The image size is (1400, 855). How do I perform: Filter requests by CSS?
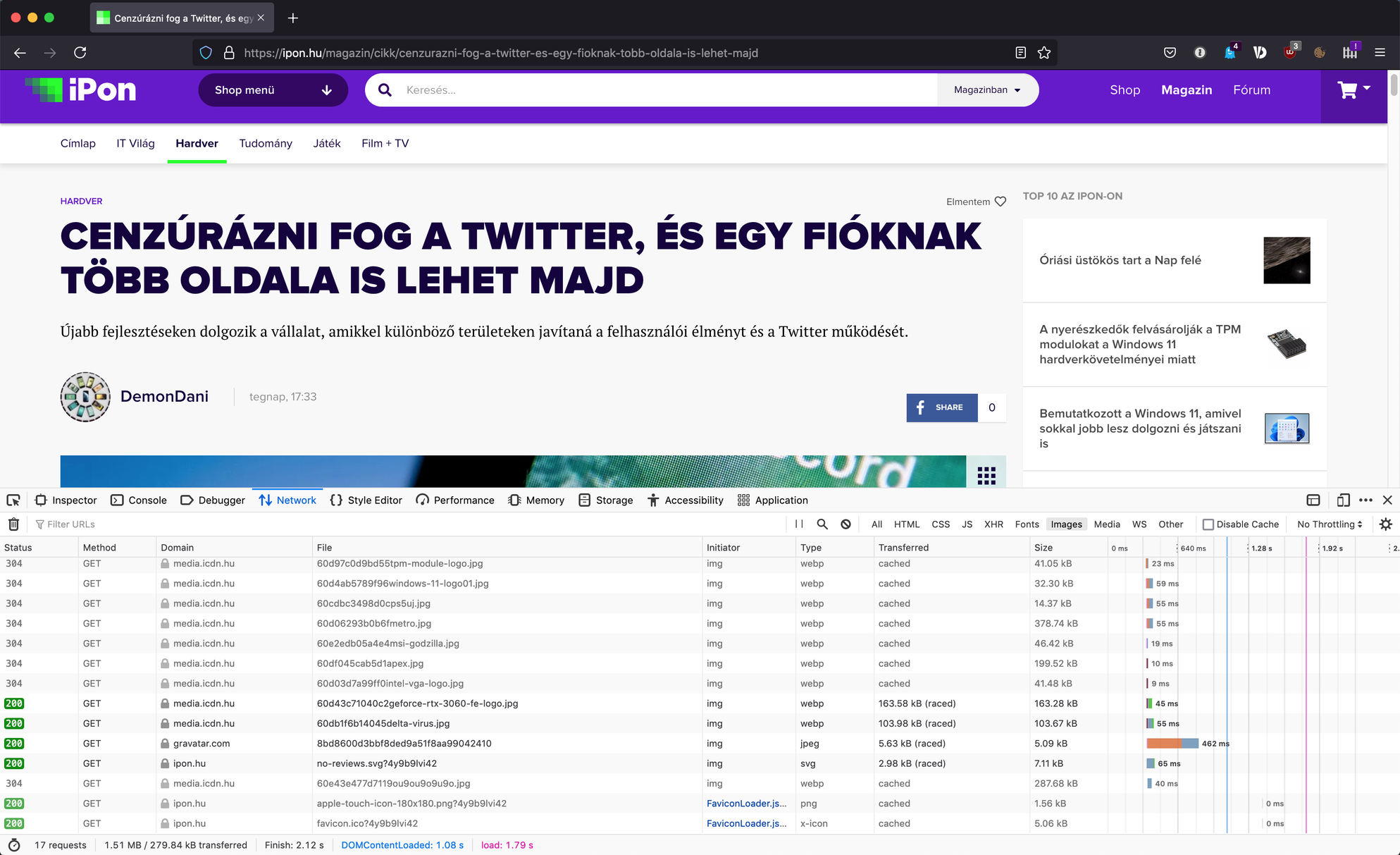[x=941, y=524]
